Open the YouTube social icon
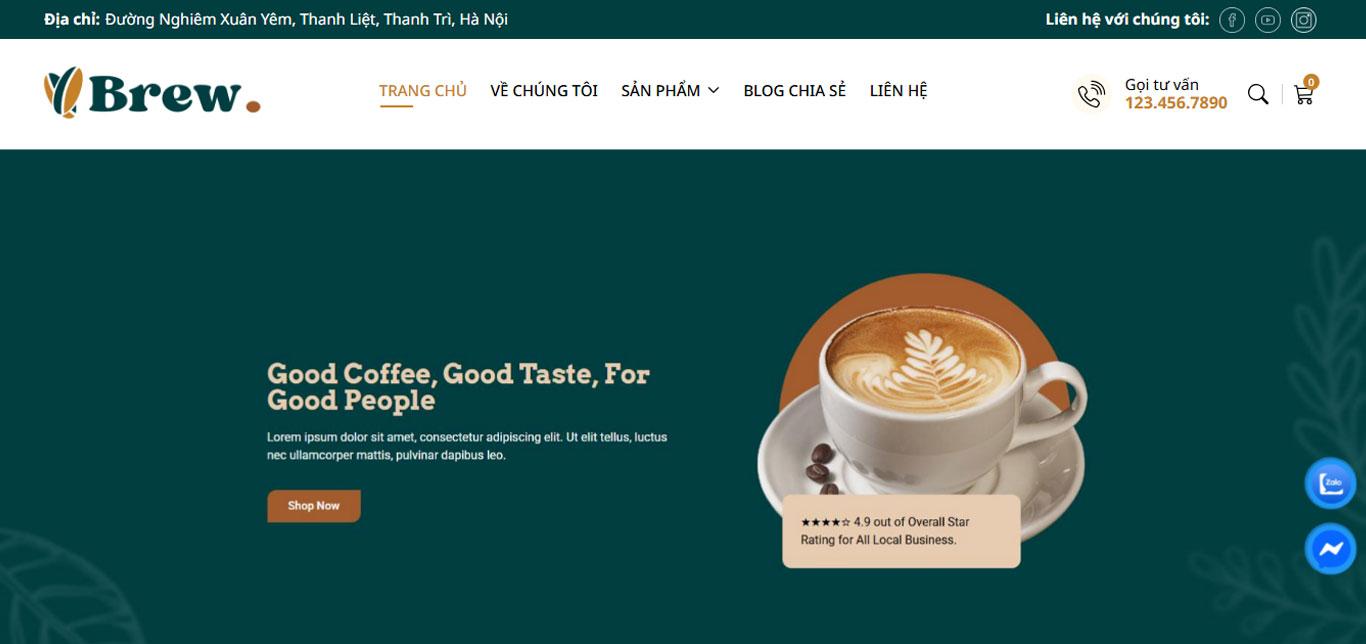The image size is (1366, 644). [1268, 20]
